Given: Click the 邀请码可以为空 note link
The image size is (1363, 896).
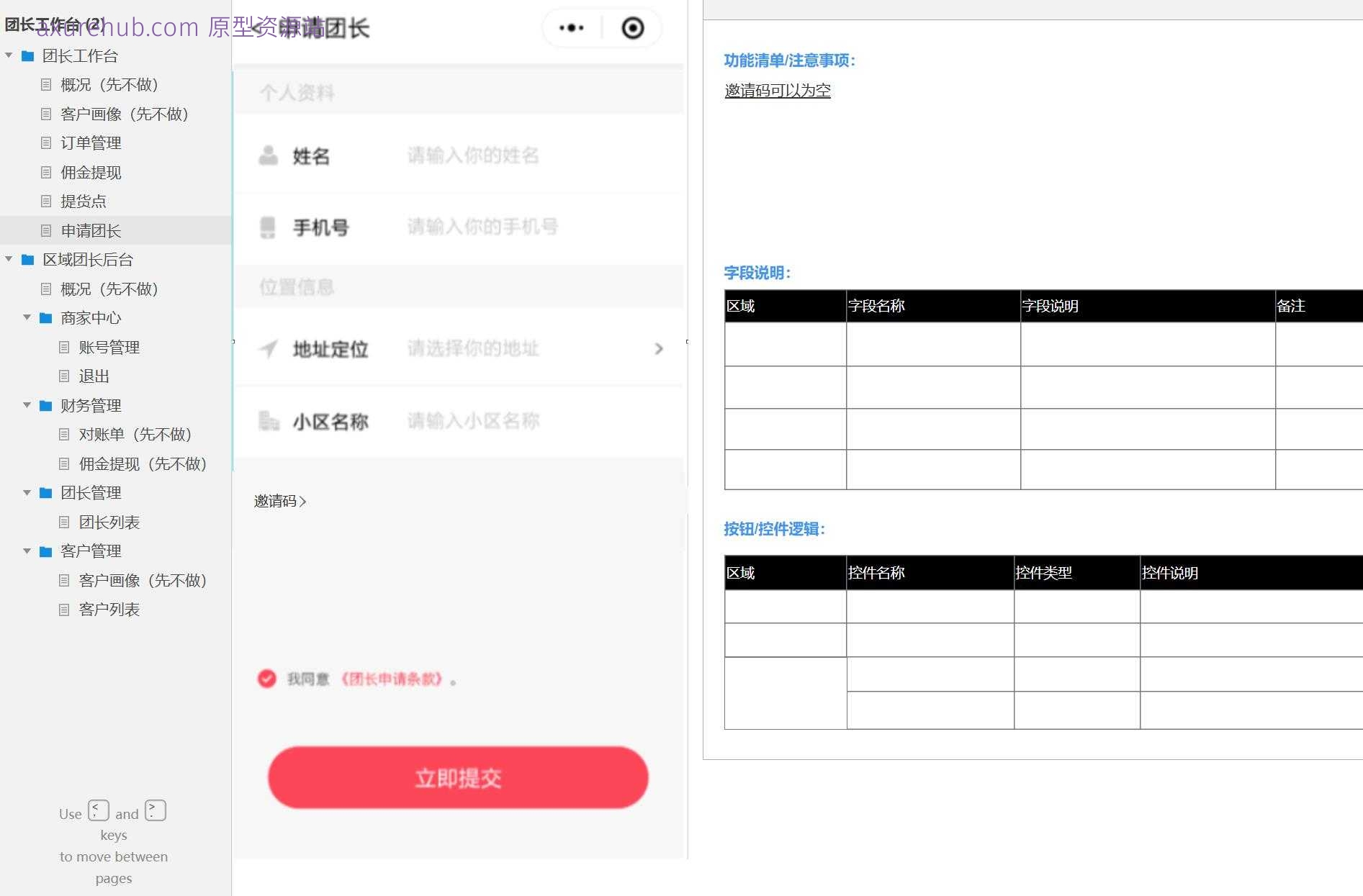Looking at the screenshot, I should pyautogui.click(x=777, y=91).
